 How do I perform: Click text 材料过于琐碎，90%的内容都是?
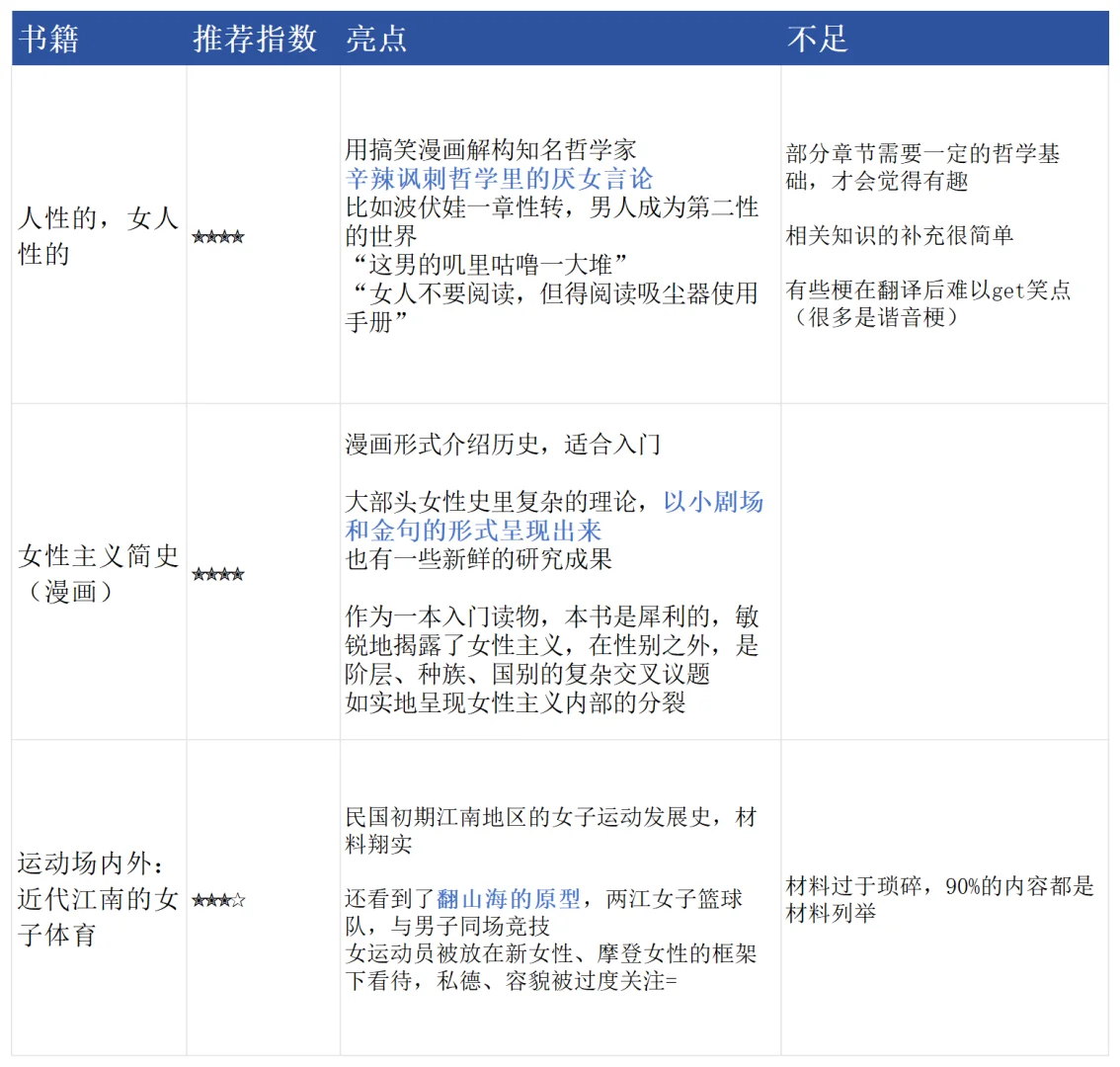pos(940,885)
